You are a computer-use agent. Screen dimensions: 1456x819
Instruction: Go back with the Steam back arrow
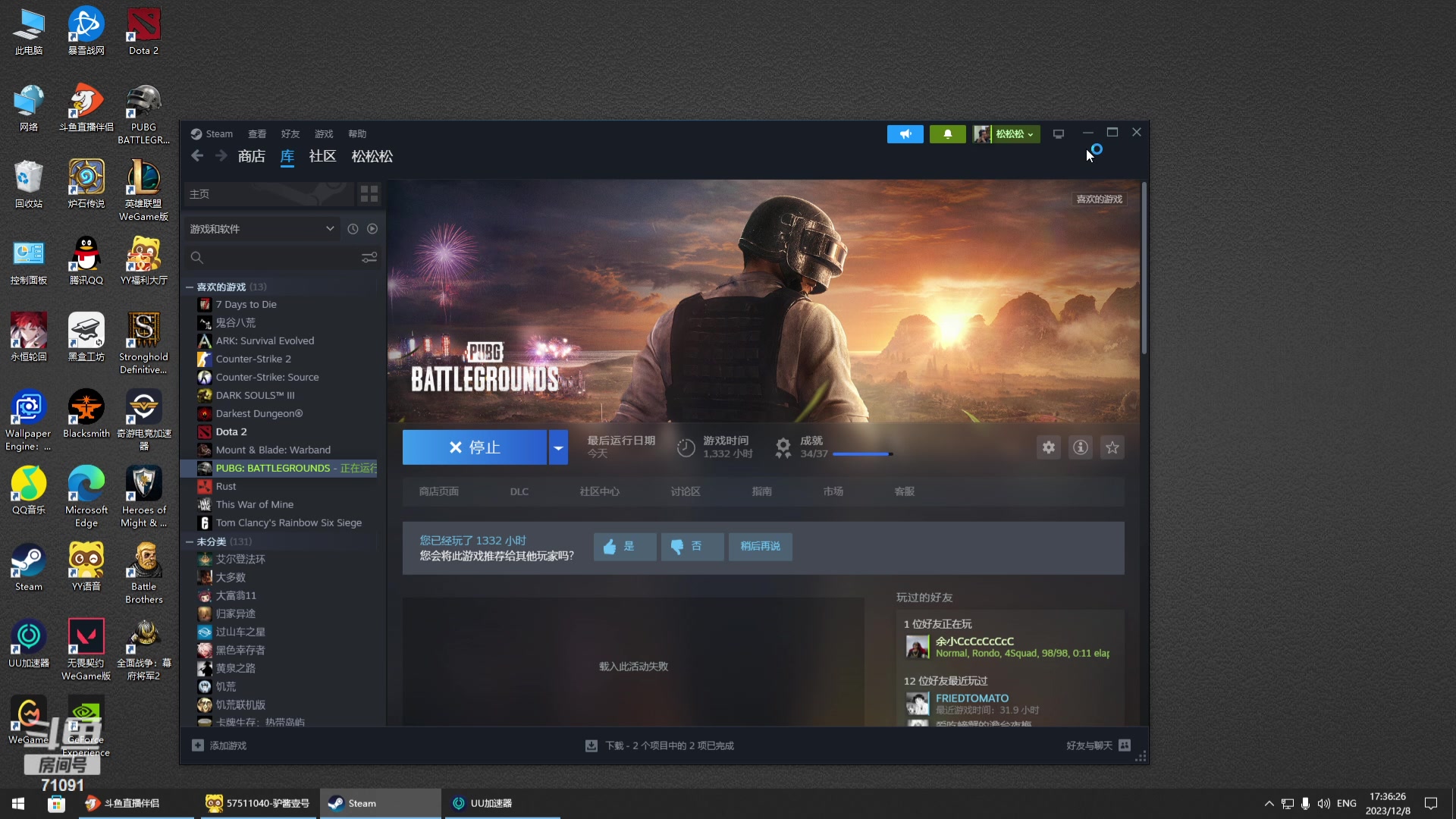point(197,156)
